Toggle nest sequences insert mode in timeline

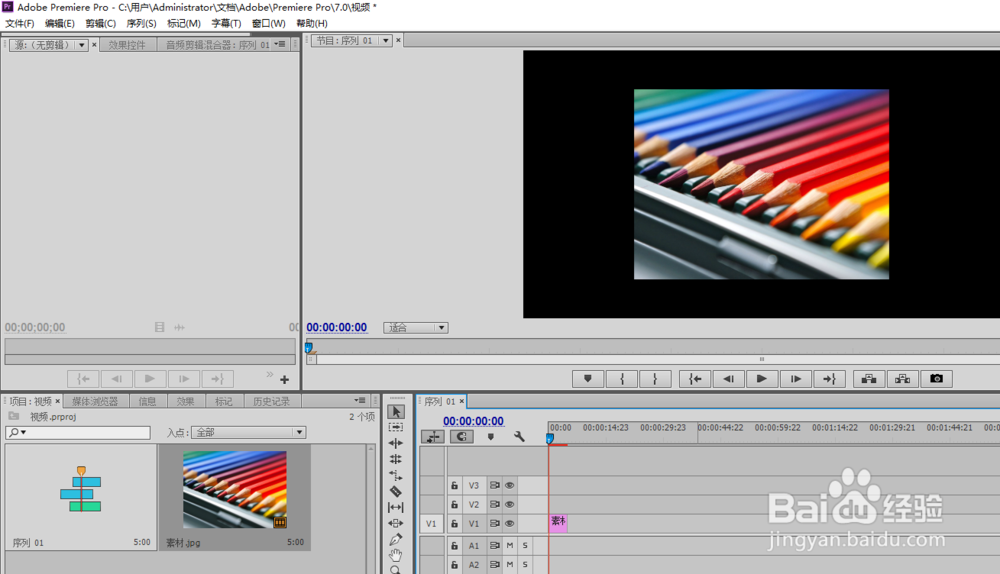[x=432, y=437]
